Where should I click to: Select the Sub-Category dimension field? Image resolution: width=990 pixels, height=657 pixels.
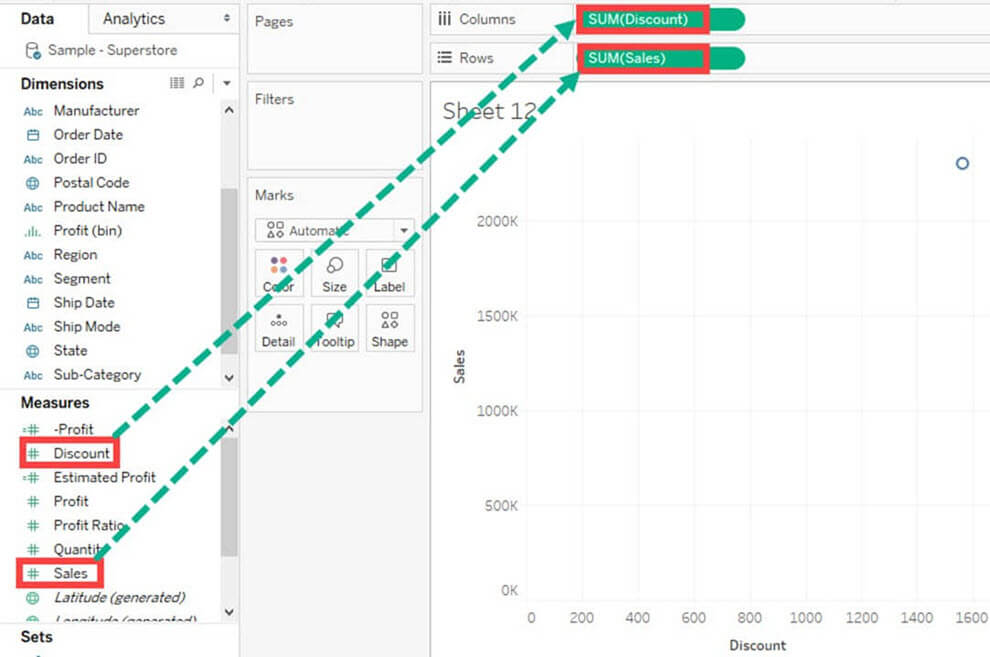tap(97, 375)
